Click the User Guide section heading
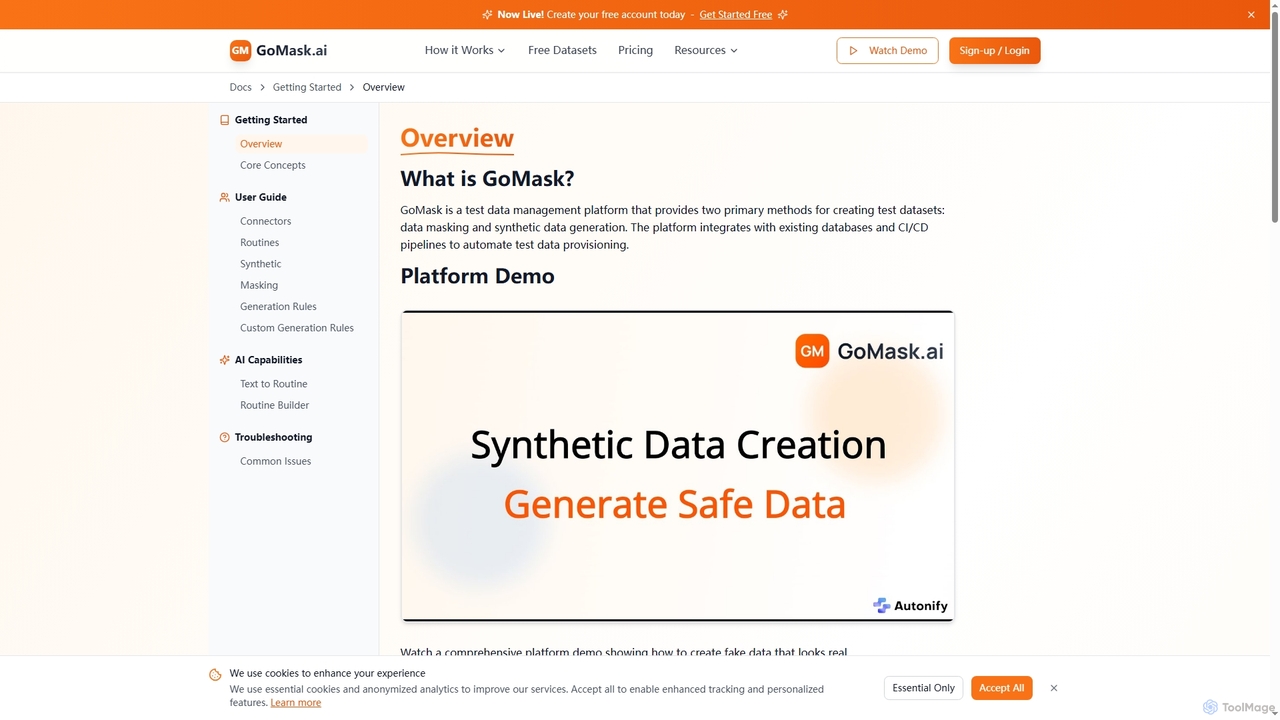Viewport: 1280px width, 720px height. tap(261, 197)
